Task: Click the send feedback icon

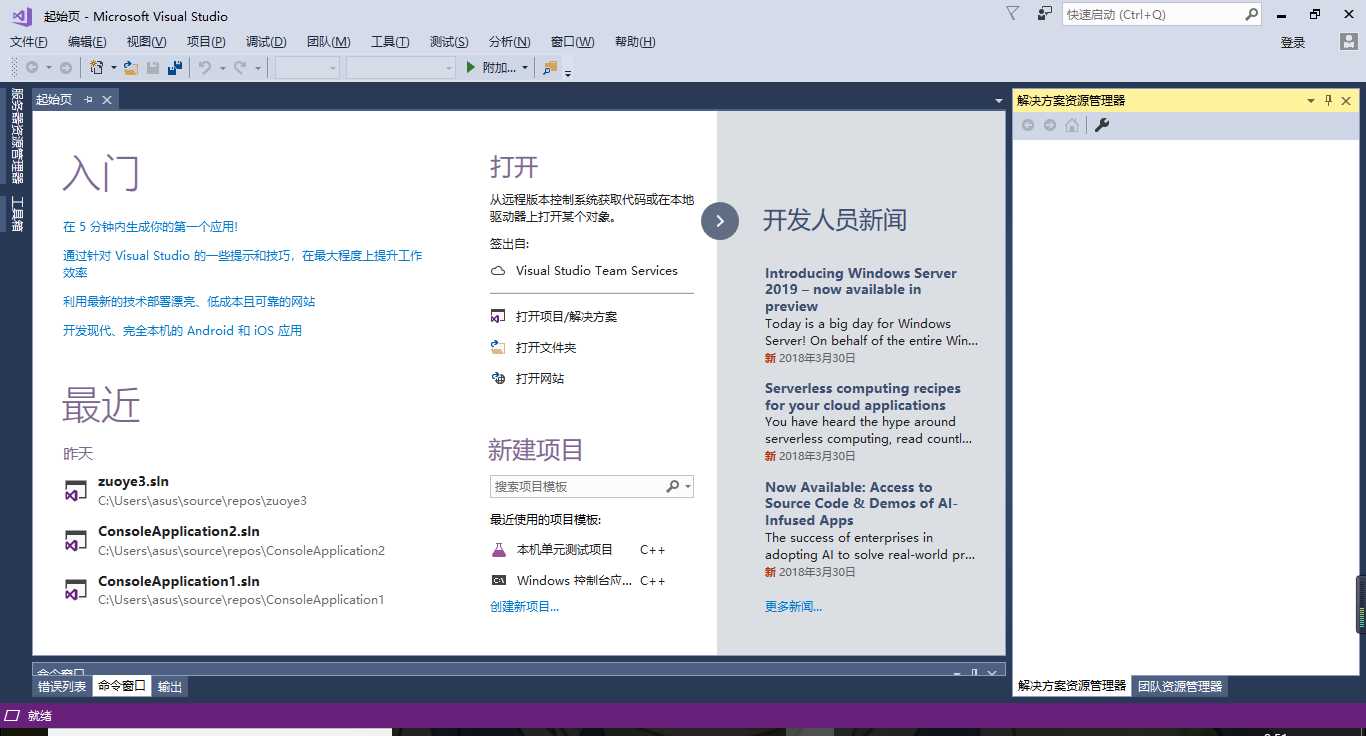Action: coord(1045,14)
